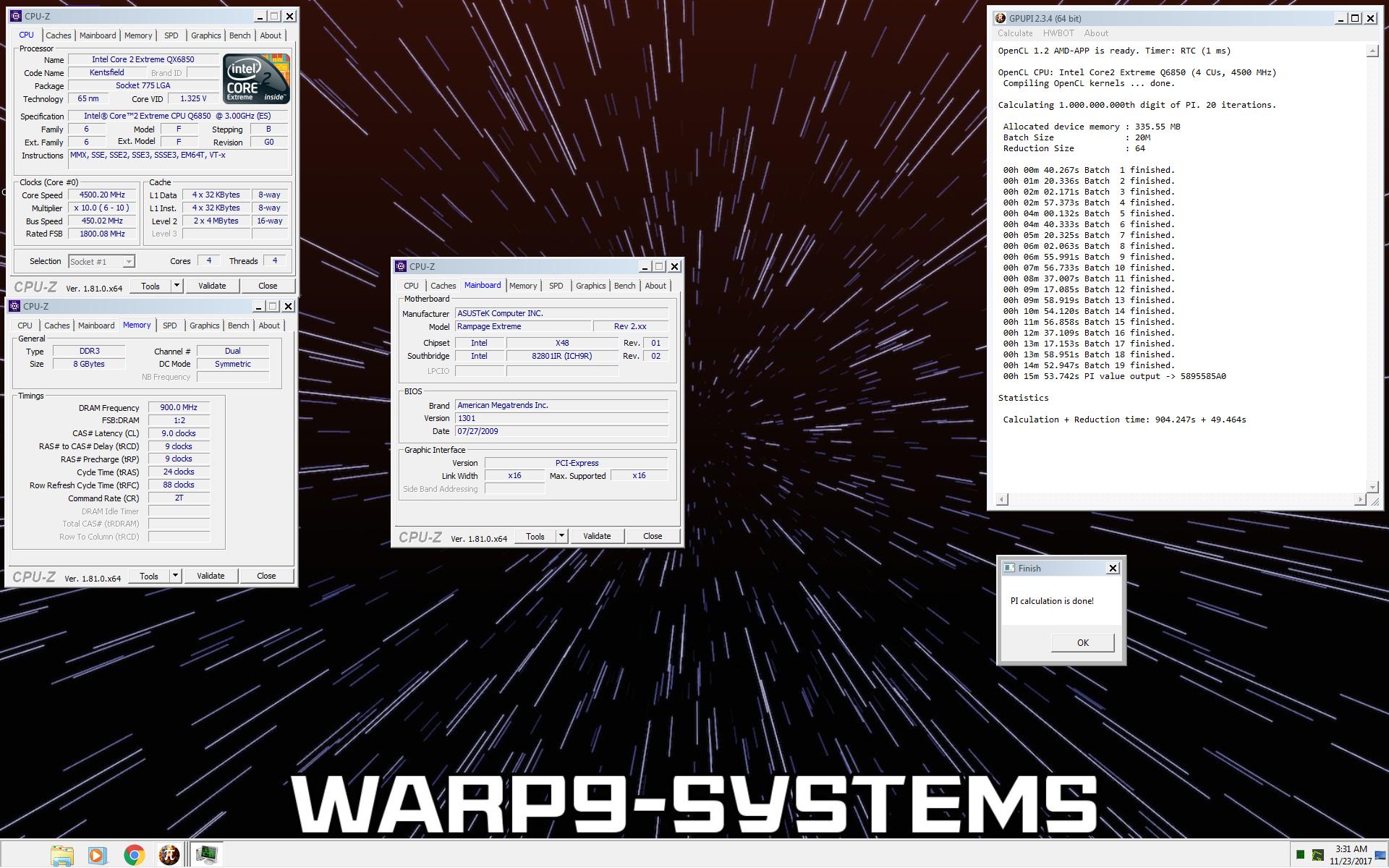Image resolution: width=1389 pixels, height=868 pixels.
Task: Select Graphics tab in Mainboard CPU-Z window
Action: [x=591, y=286]
